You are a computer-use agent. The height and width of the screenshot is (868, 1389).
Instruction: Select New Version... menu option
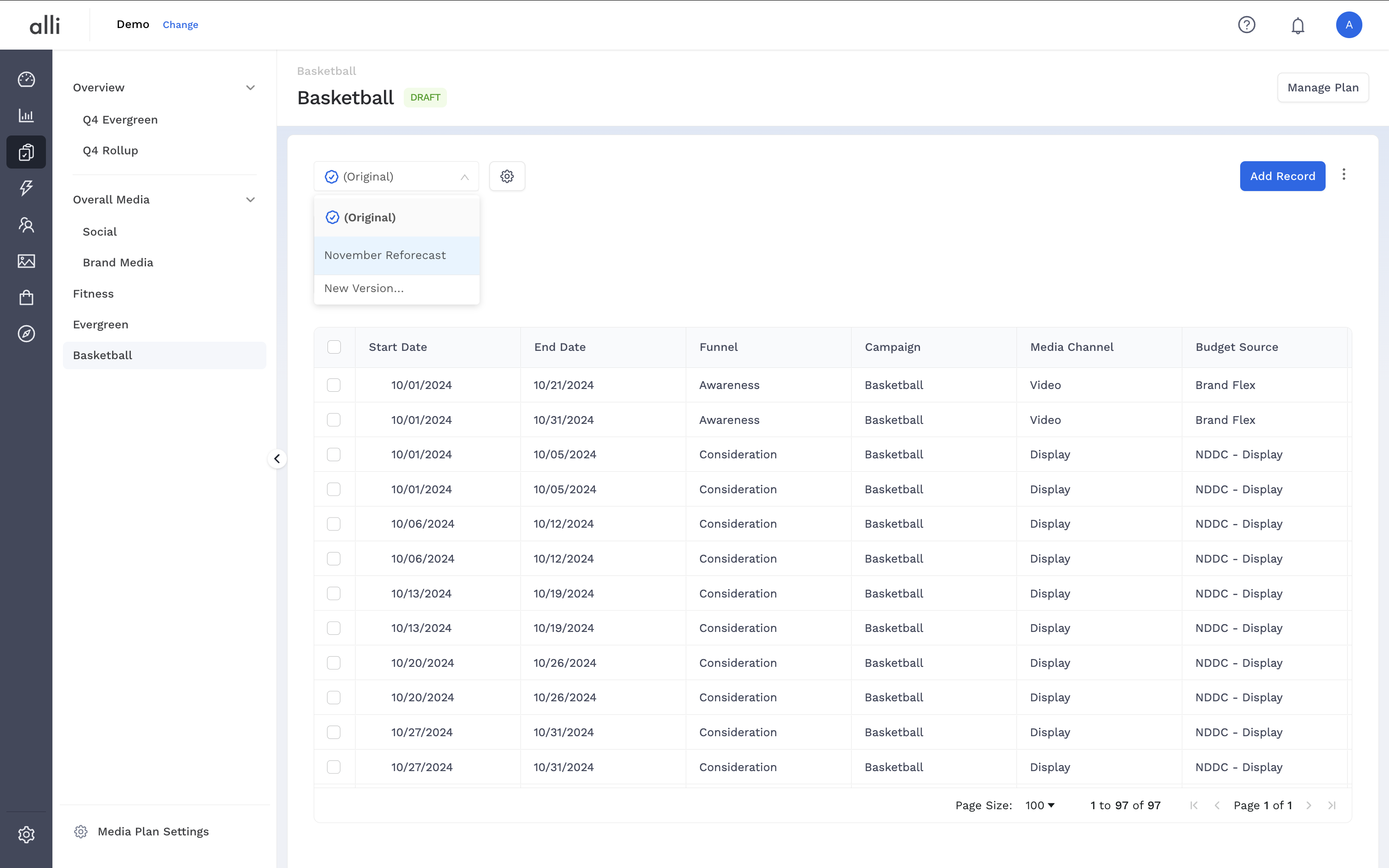[x=364, y=289]
